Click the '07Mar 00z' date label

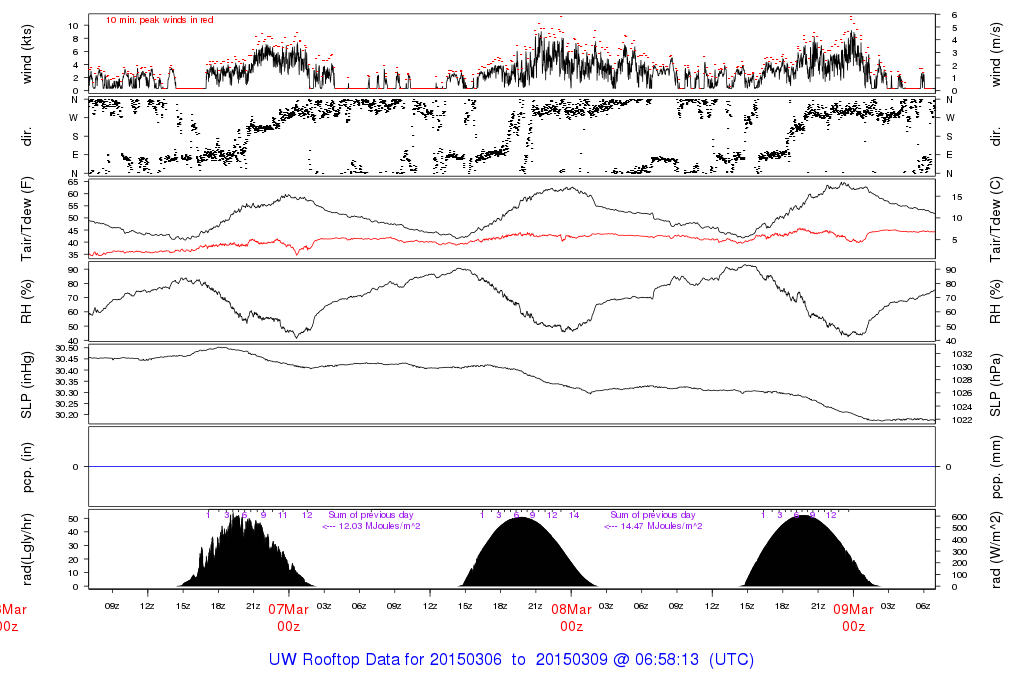point(288,618)
